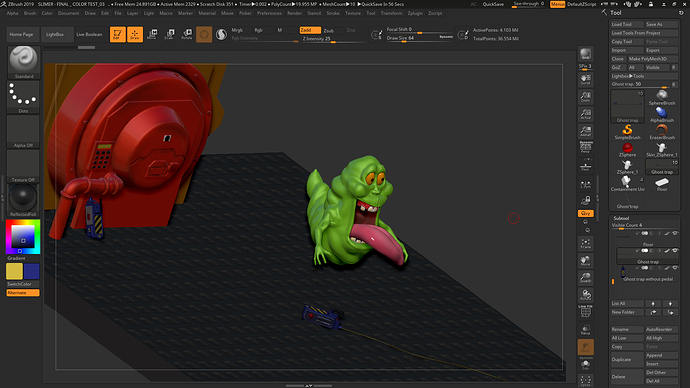The height and width of the screenshot is (388, 690).
Task: Toggle Rgb channel
Action: tap(259, 30)
